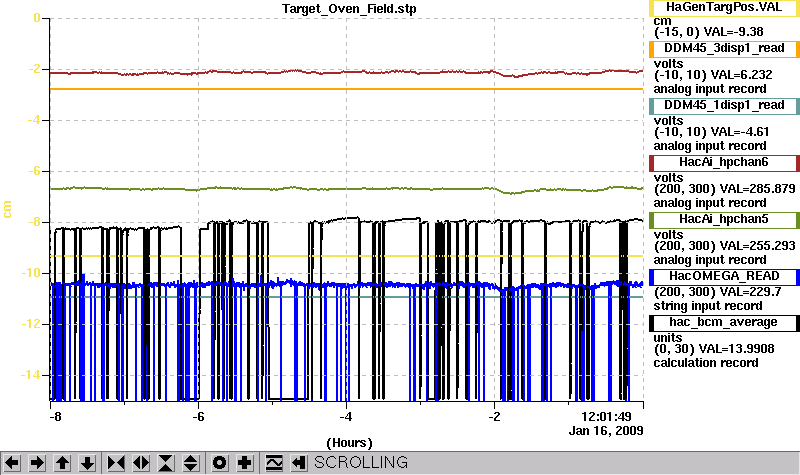Image resolution: width=800 pixels, height=475 pixels.
Task: Click the VAL=285.879 reading text
Action: [757, 189]
